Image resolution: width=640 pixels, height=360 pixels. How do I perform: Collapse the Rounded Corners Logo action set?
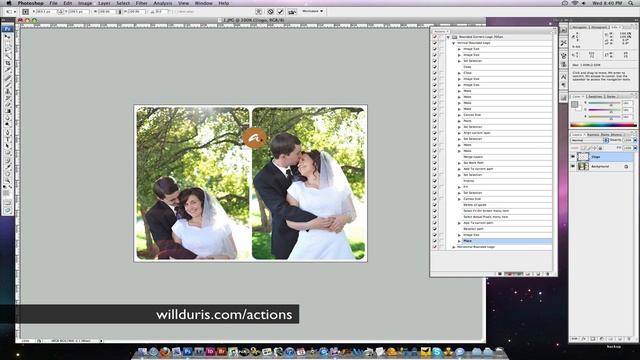[x=448, y=37]
